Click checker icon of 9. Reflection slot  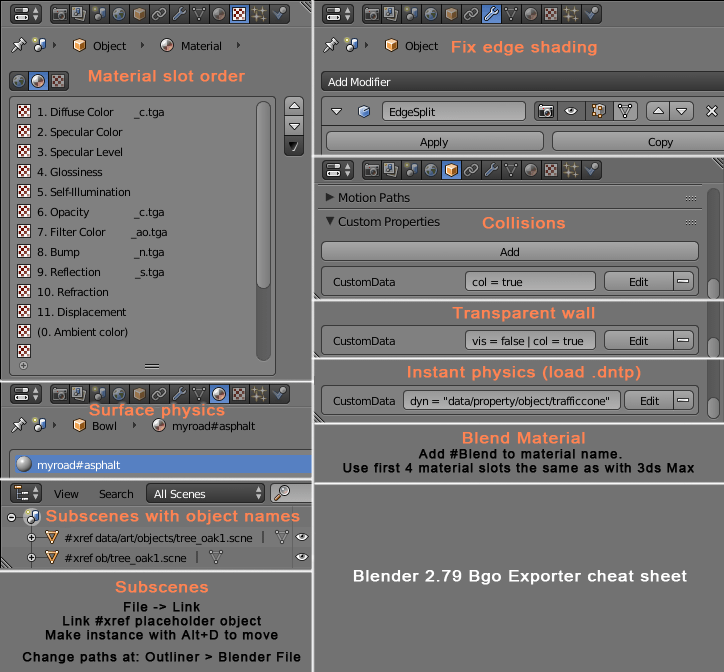click(24, 271)
